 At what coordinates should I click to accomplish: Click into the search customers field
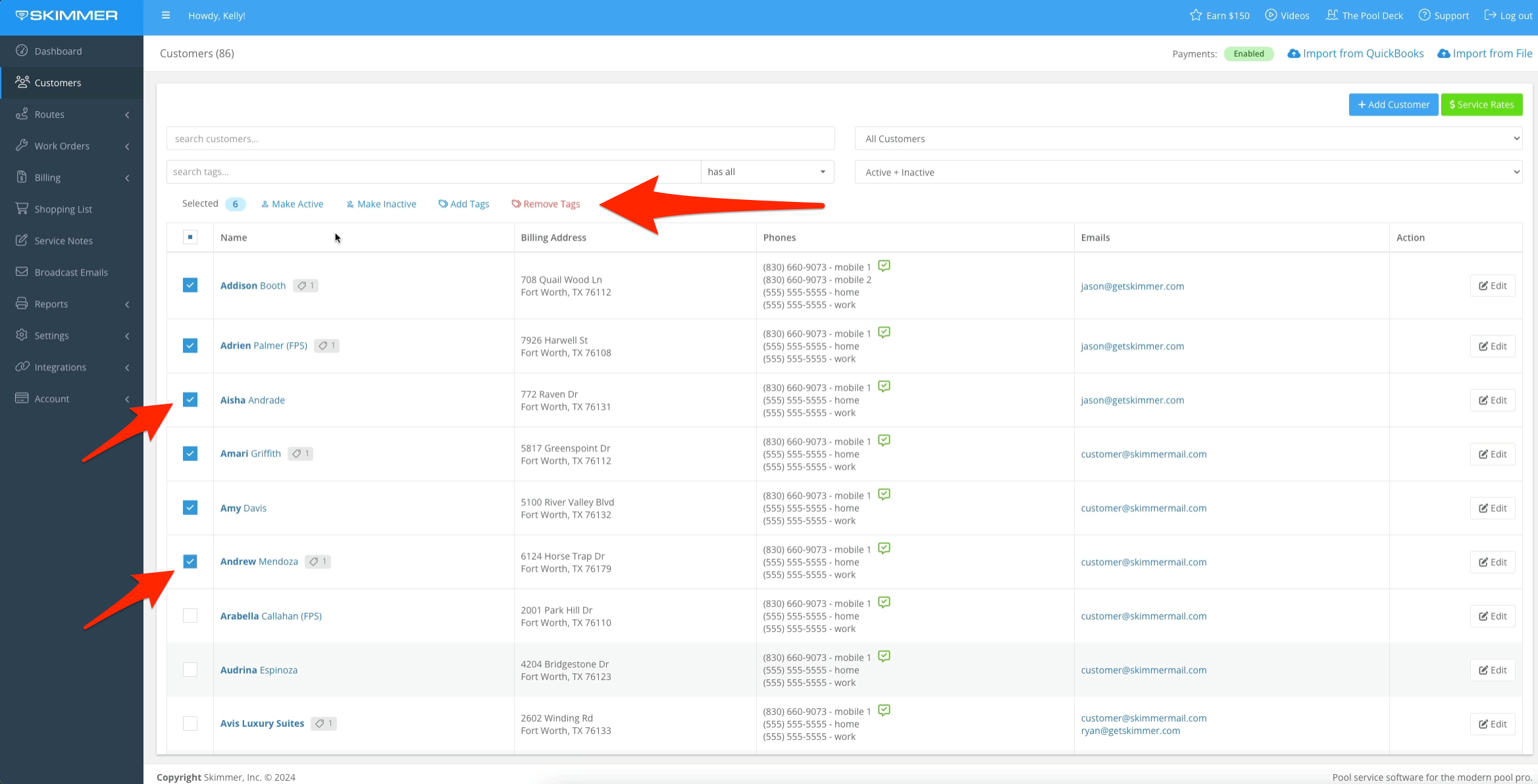pos(500,138)
